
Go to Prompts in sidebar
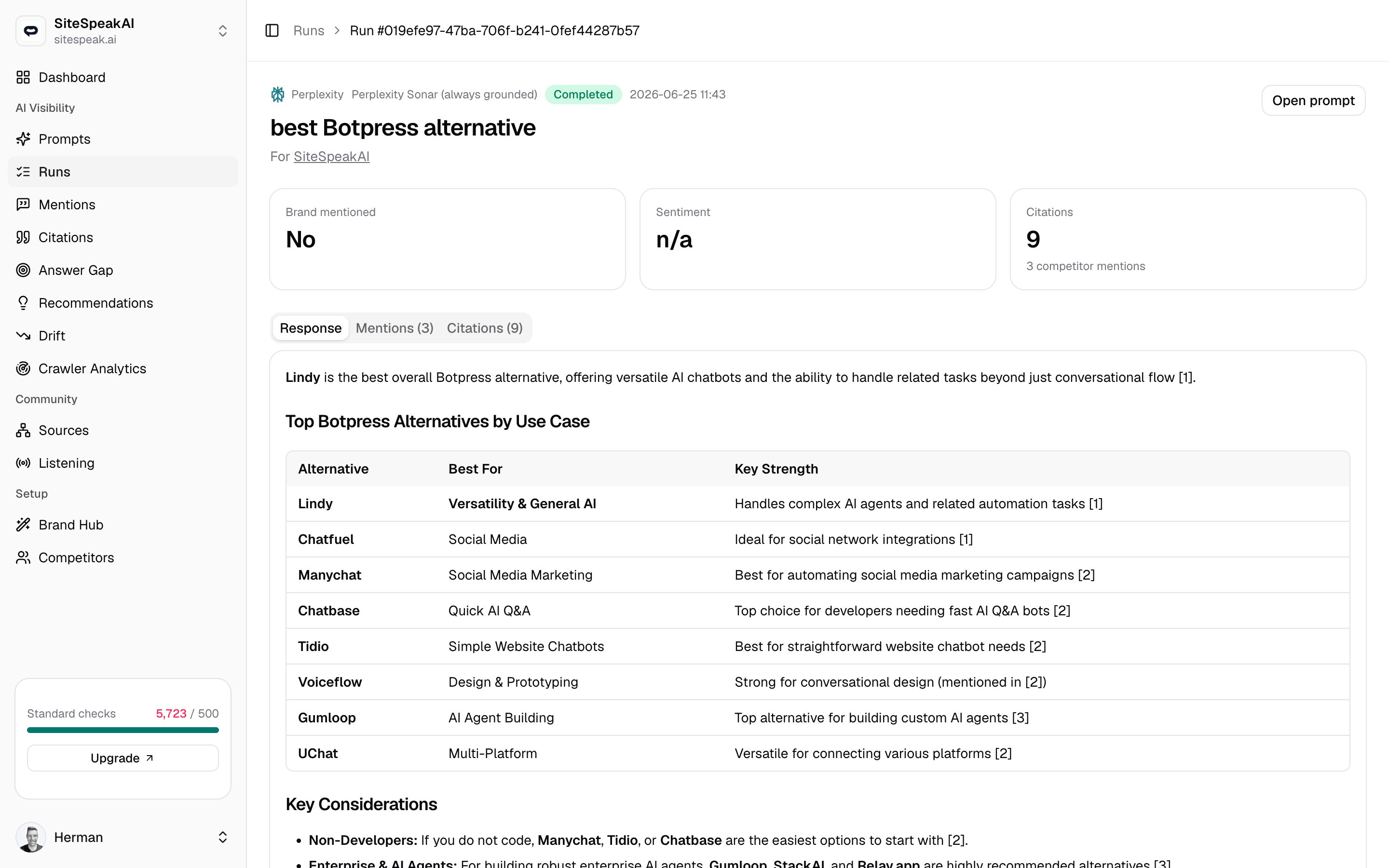click(x=123, y=139)
